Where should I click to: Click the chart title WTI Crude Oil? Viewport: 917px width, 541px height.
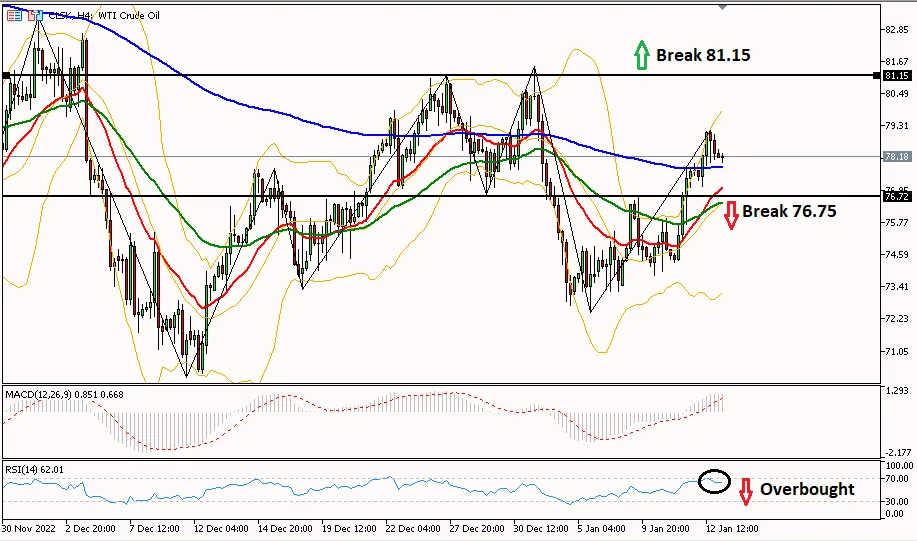pos(129,15)
